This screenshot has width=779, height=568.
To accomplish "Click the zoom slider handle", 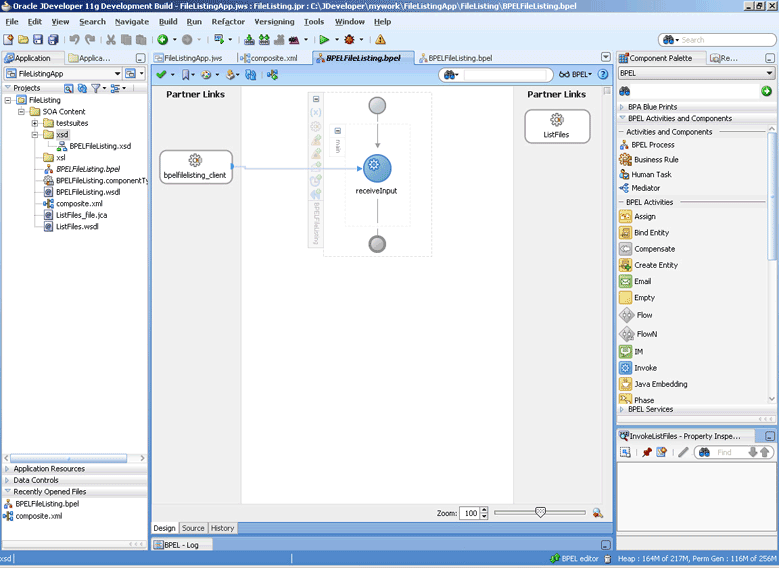I will coord(540,512).
